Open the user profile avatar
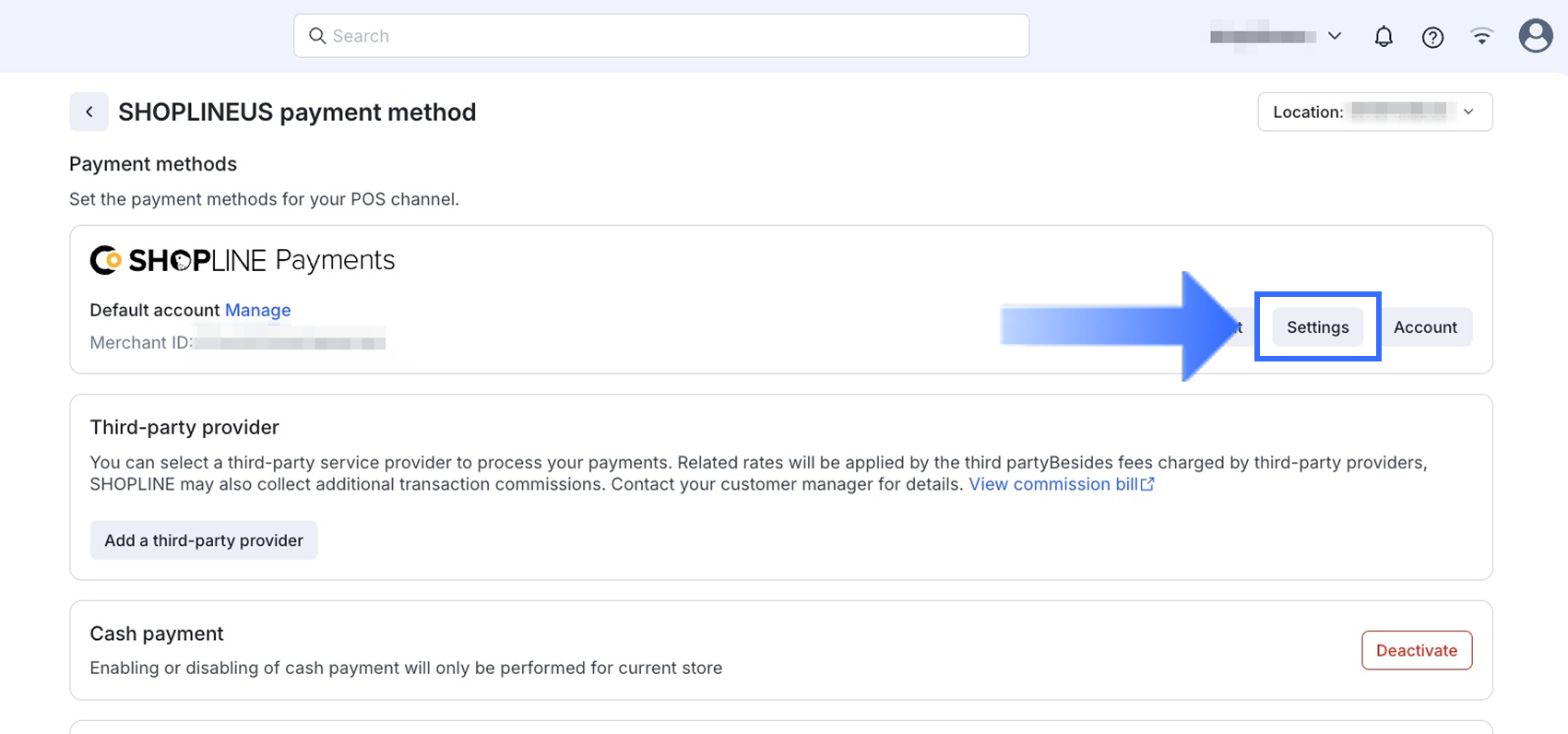Image resolution: width=1568 pixels, height=734 pixels. (1535, 36)
